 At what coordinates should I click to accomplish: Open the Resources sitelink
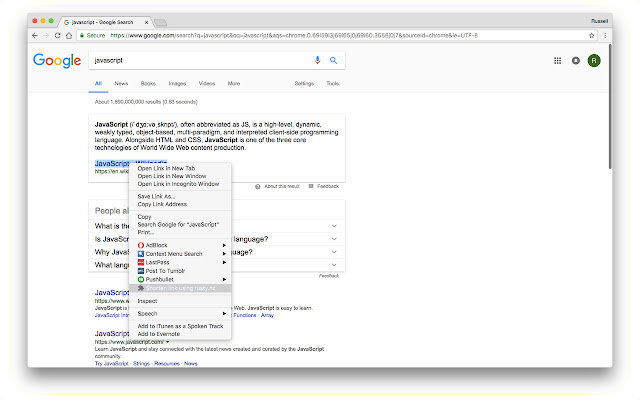click(x=167, y=363)
